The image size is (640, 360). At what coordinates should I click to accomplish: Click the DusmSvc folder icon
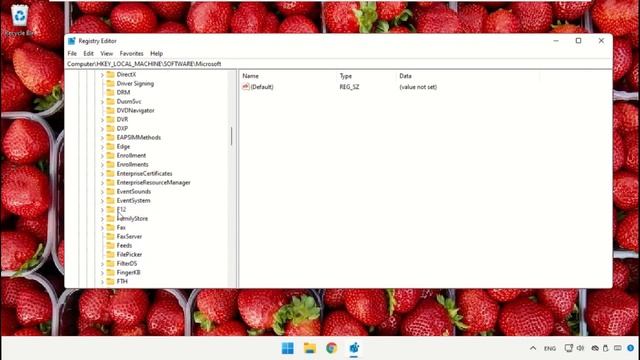click(x=110, y=101)
